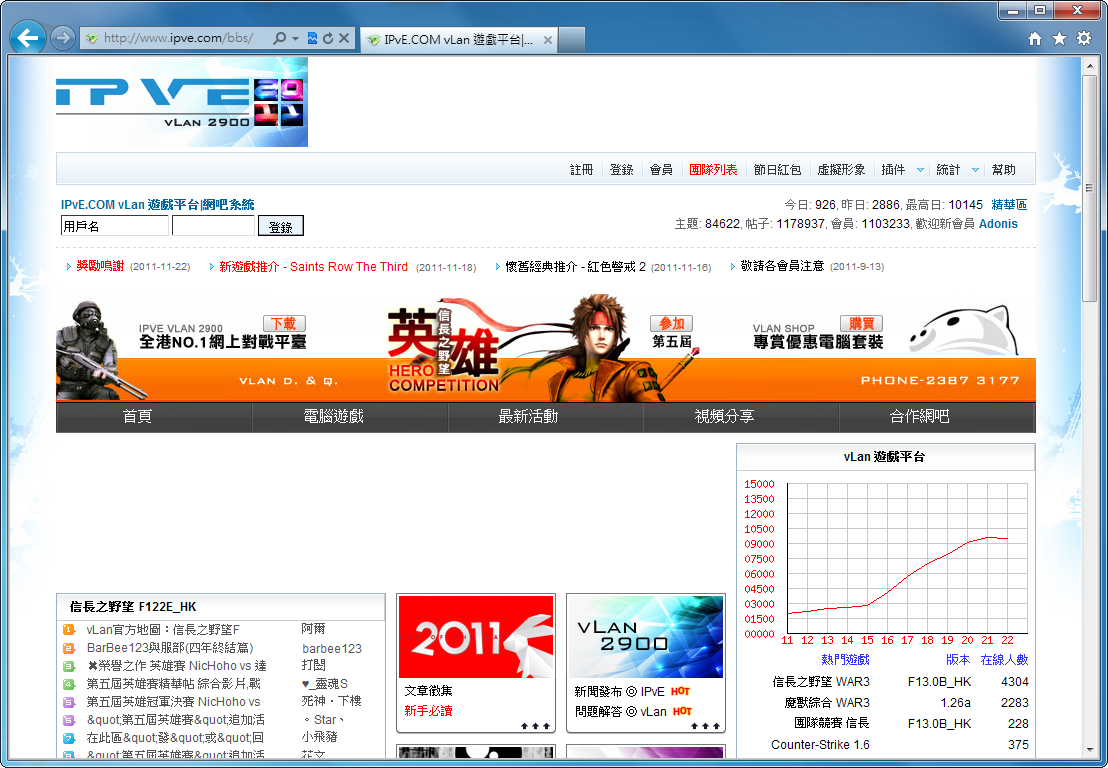Viewport: 1108px width, 768px height.
Task: Click the 下載 button on the banner
Action: pyautogui.click(x=284, y=323)
